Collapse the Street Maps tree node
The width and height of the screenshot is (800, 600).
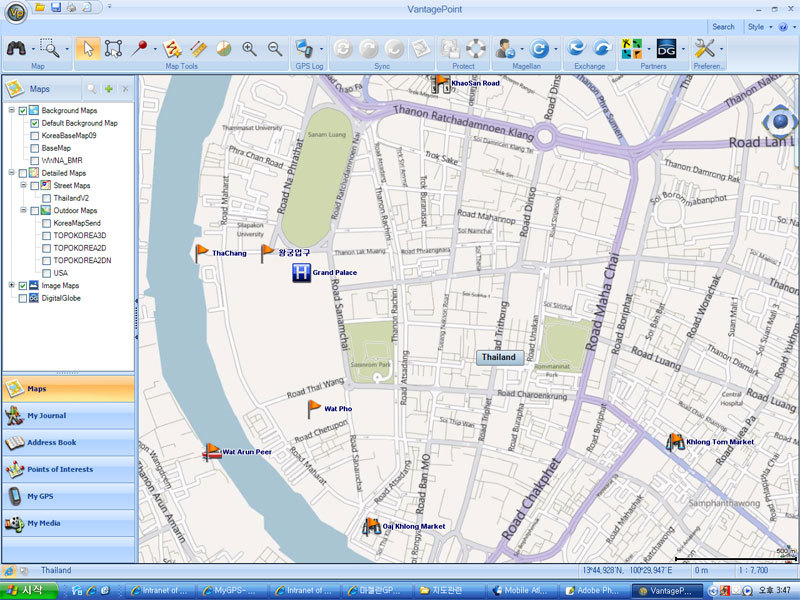click(23, 185)
